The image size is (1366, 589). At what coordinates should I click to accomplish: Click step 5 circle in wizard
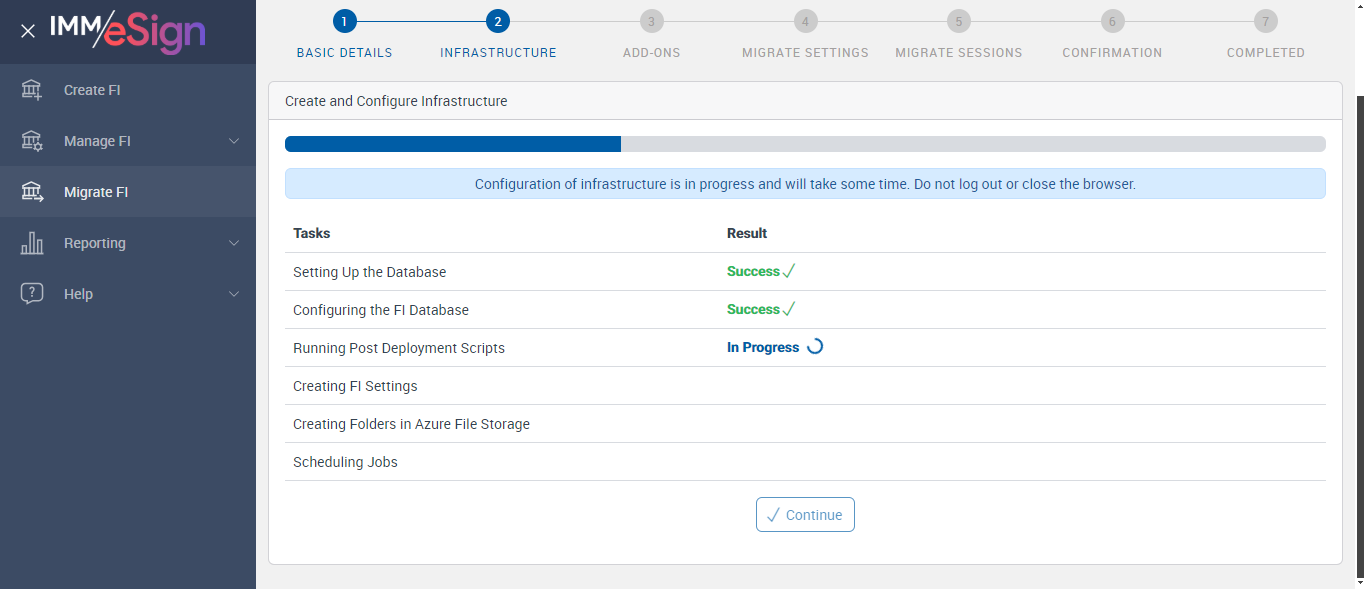(x=958, y=21)
